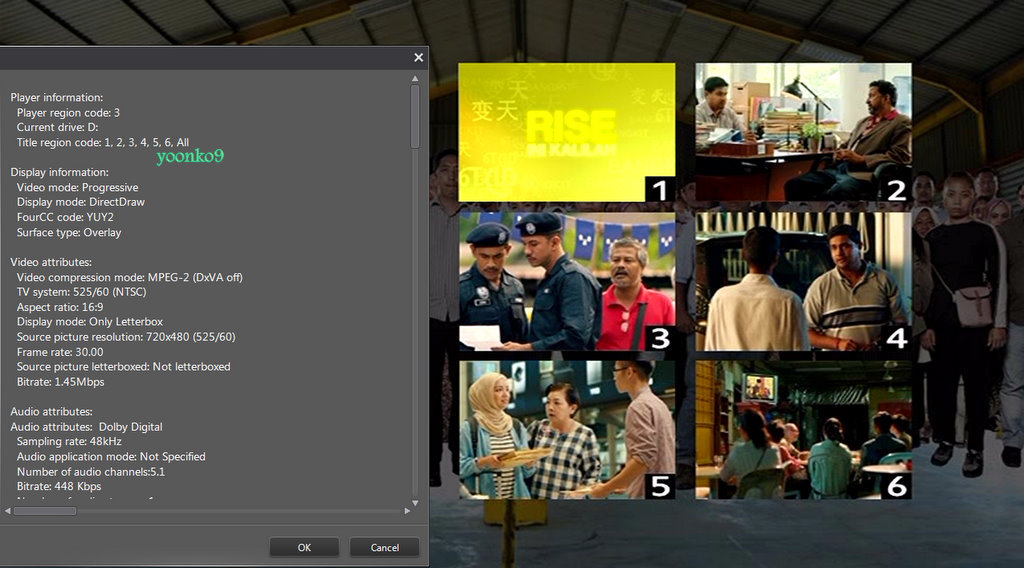1024x568 pixels.
Task: Click OK in the information dialog
Action: point(304,547)
